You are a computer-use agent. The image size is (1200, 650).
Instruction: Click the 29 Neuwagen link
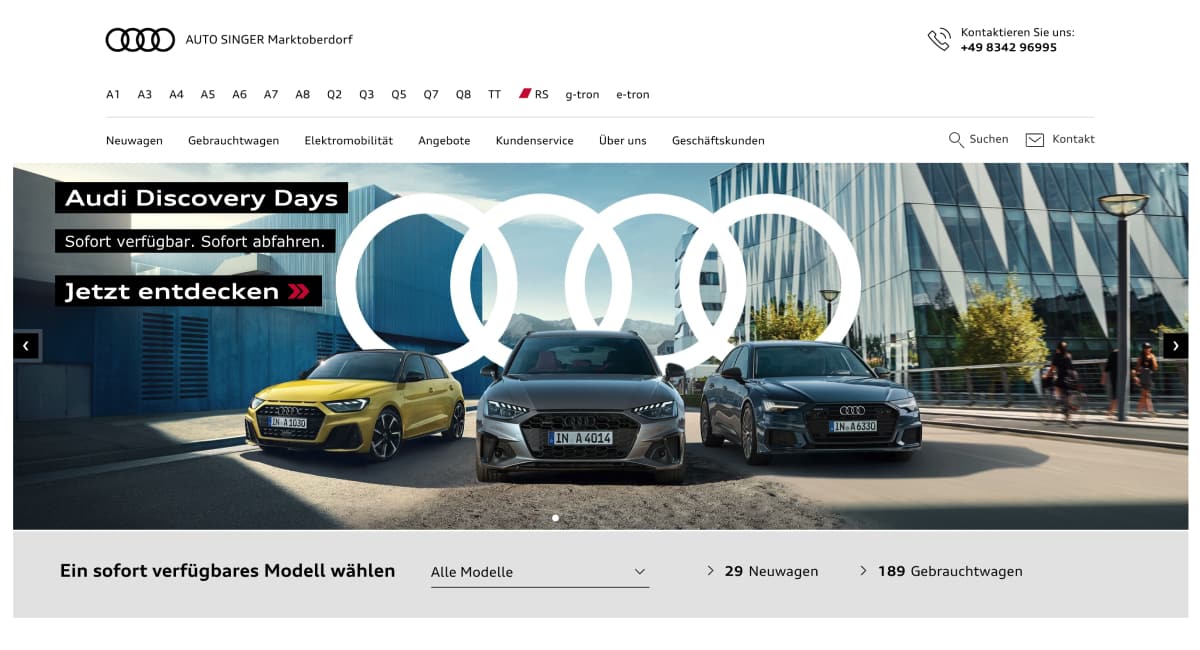coord(771,571)
